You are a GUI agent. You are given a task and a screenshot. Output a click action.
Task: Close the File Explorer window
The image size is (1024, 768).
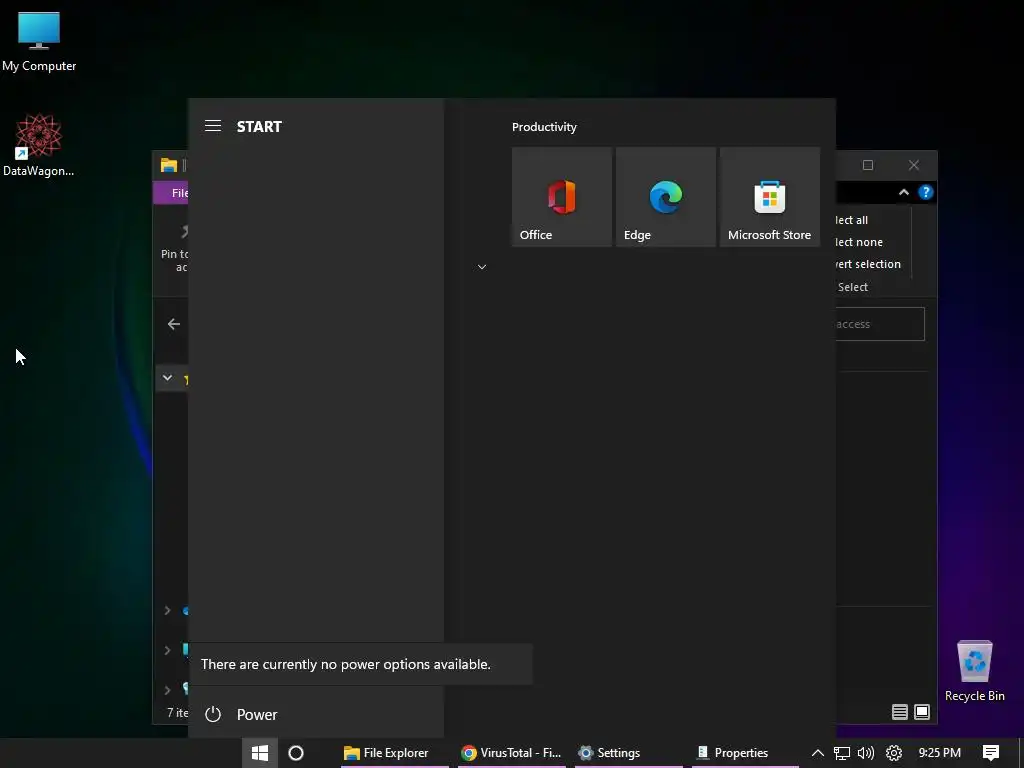[914, 165]
